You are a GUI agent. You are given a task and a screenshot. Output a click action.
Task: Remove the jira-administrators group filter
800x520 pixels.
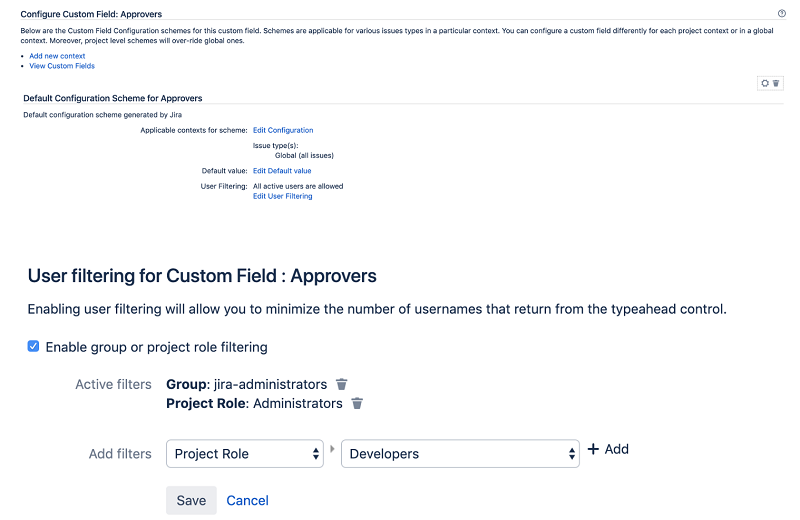(x=342, y=384)
